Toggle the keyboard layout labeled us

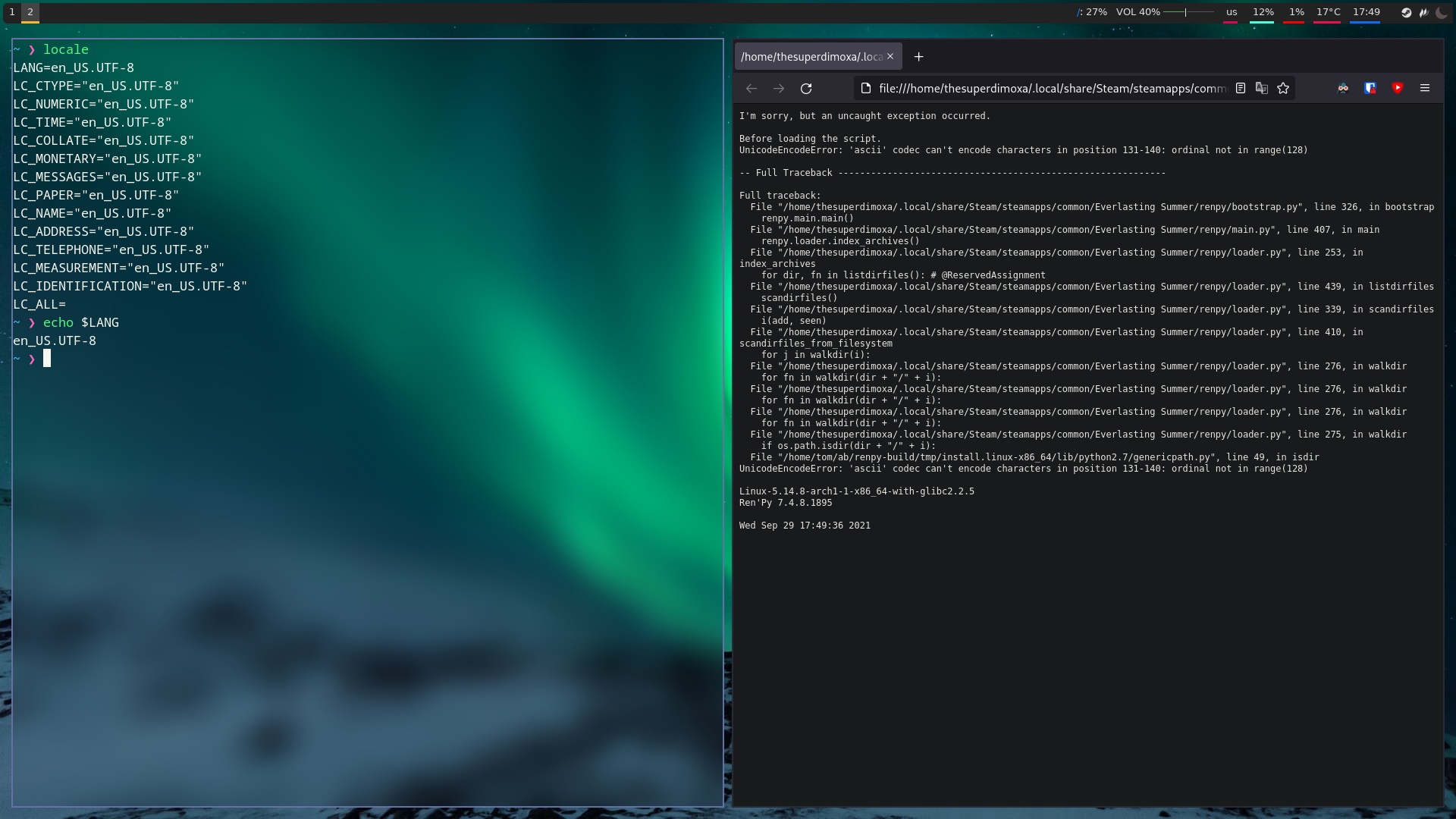coord(1230,12)
